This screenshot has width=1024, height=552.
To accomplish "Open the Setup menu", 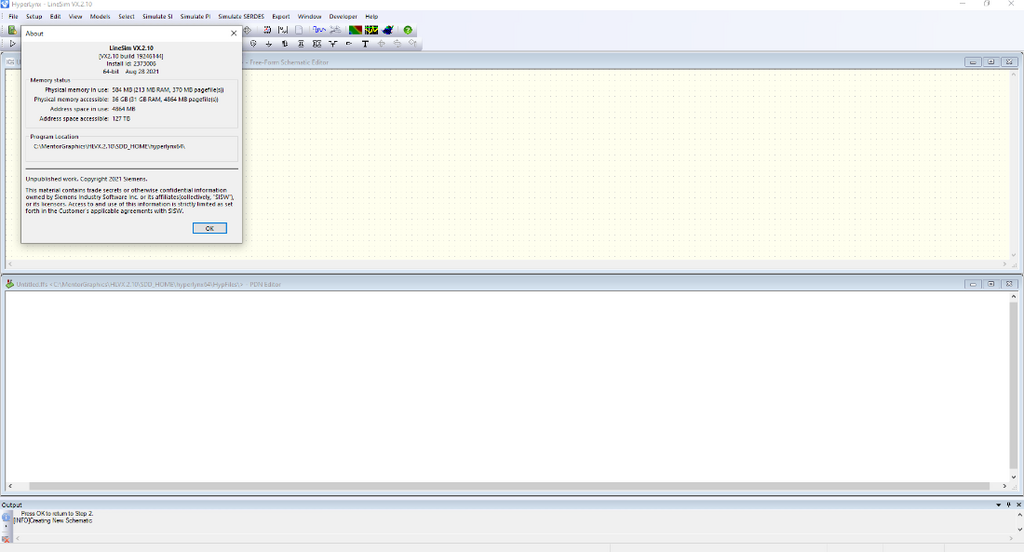I will (x=34, y=16).
